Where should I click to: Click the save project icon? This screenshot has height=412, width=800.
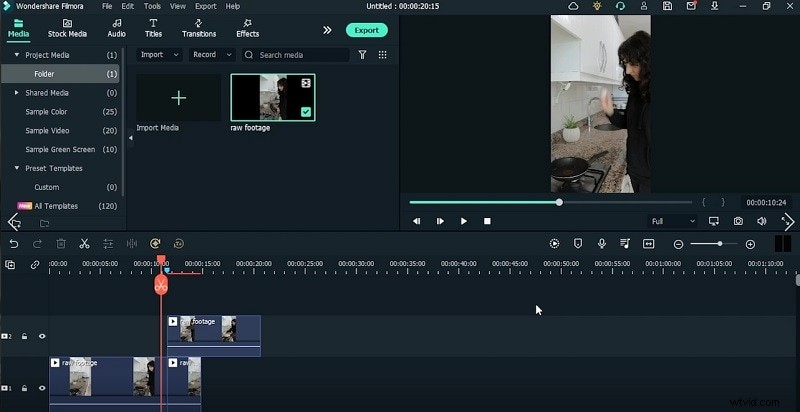667,6
